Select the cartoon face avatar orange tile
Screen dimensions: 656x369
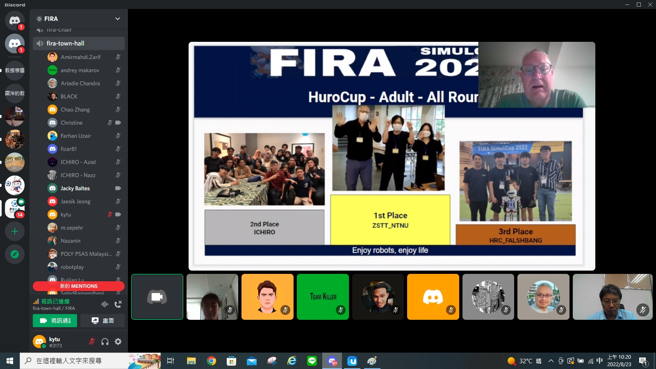(267, 297)
